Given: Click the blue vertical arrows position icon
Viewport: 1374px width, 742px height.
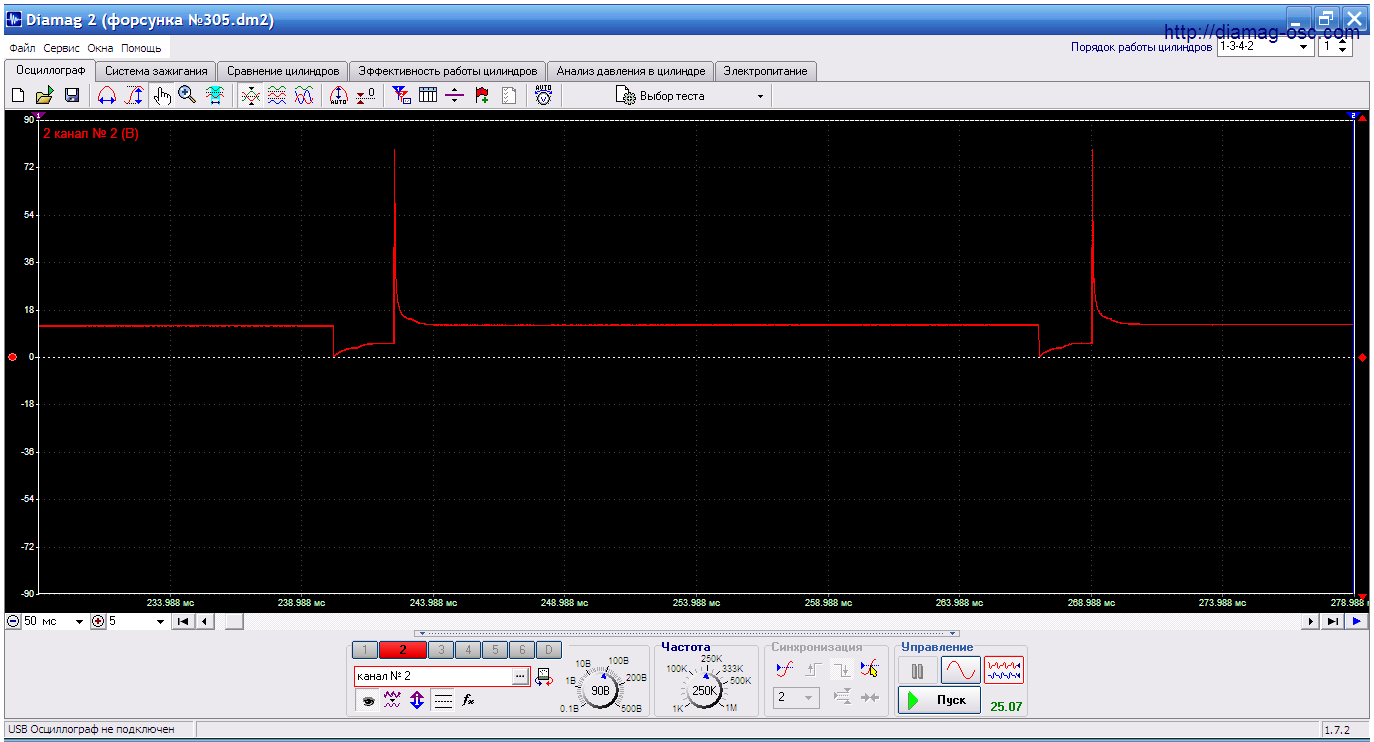Looking at the screenshot, I should [x=417, y=700].
